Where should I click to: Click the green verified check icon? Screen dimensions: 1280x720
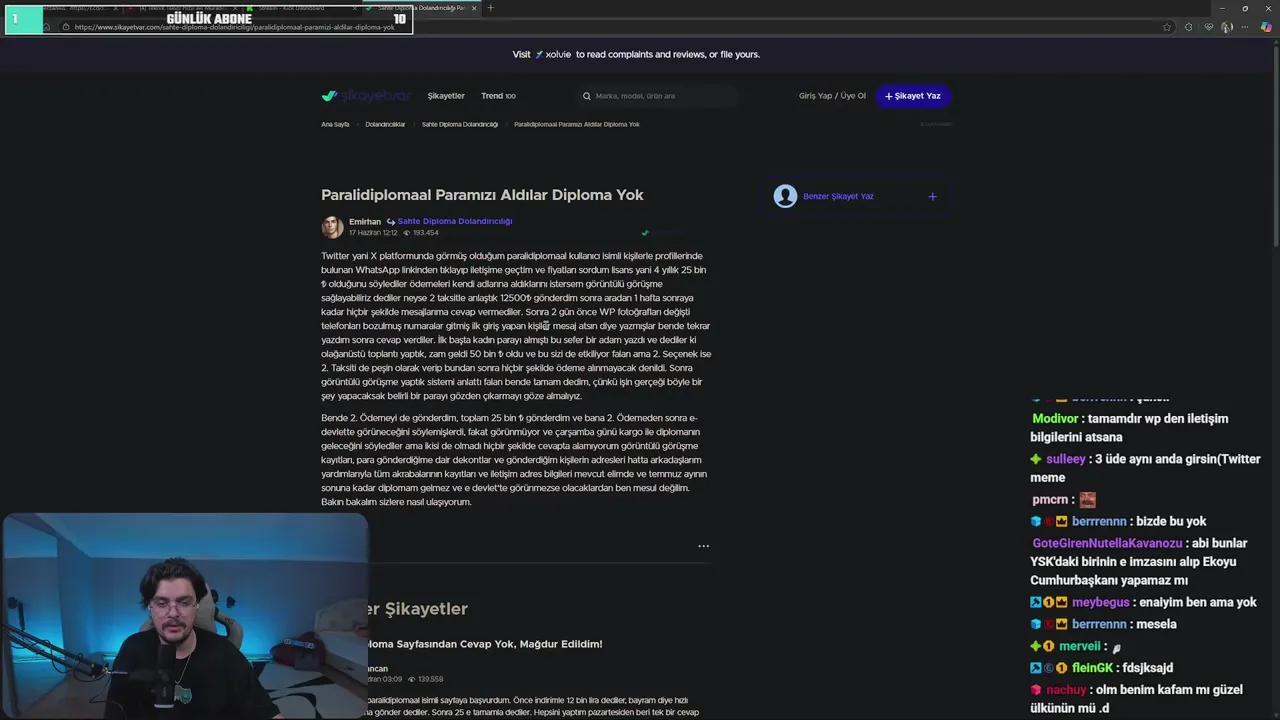pyautogui.click(x=645, y=233)
